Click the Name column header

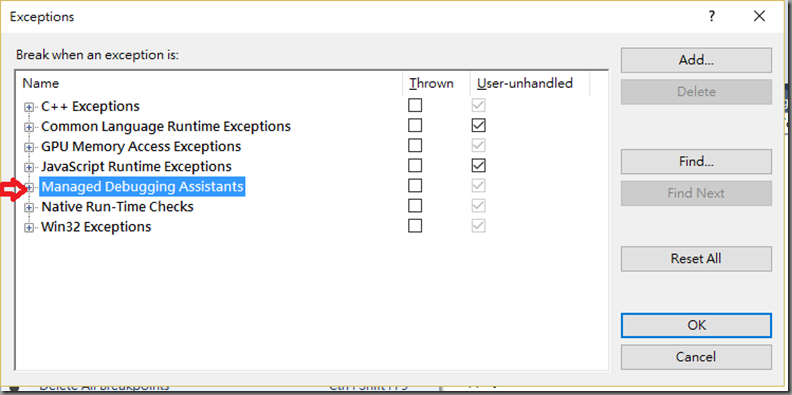click(210, 83)
